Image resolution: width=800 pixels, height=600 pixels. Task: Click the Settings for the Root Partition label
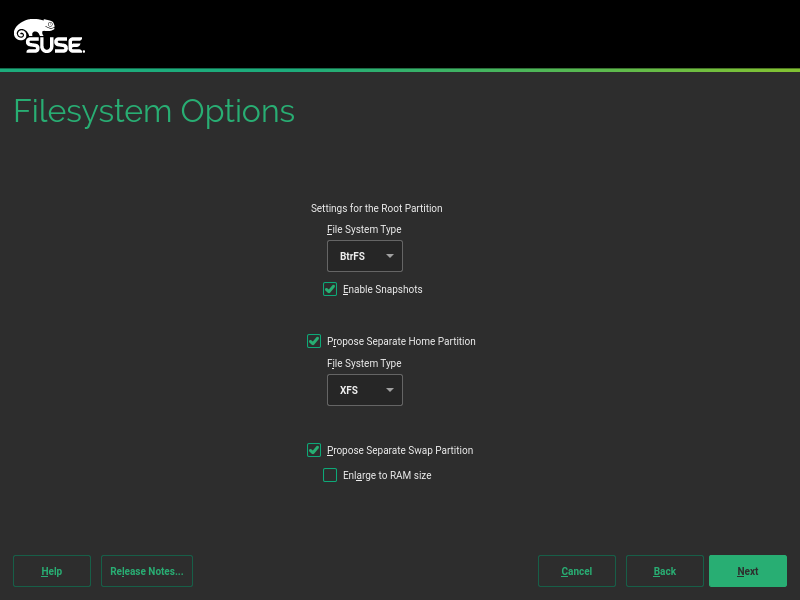pos(376,208)
